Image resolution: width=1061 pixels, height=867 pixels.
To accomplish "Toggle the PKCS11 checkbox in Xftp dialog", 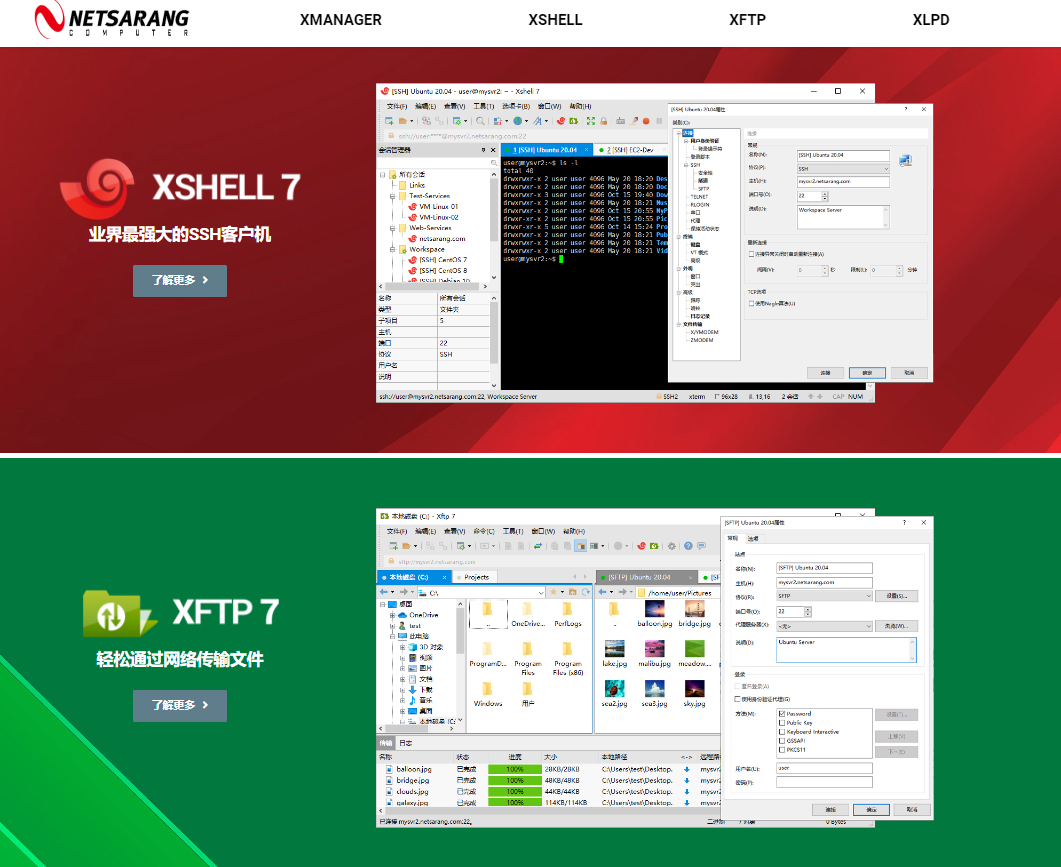I will pyautogui.click(x=782, y=749).
